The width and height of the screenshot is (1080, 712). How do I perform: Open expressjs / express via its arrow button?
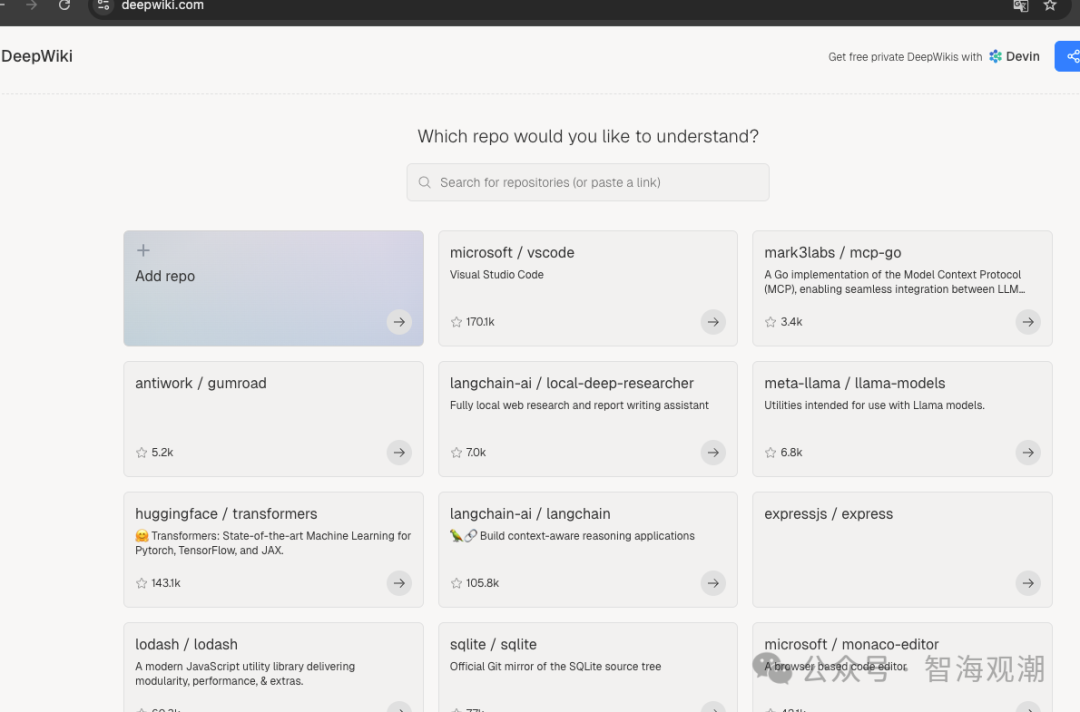pyautogui.click(x=1028, y=583)
